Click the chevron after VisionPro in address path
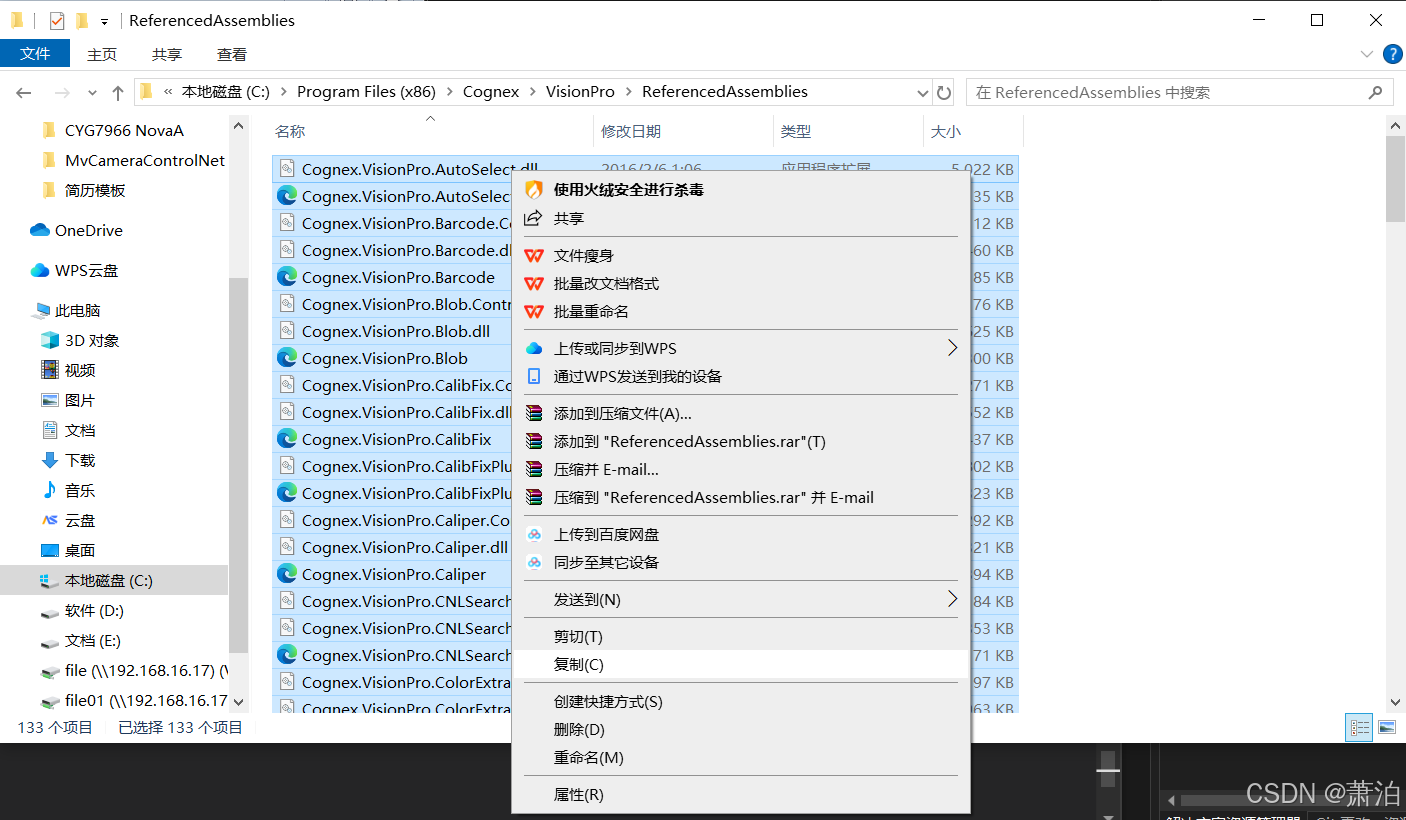Image resolution: width=1406 pixels, height=820 pixels. click(x=628, y=92)
